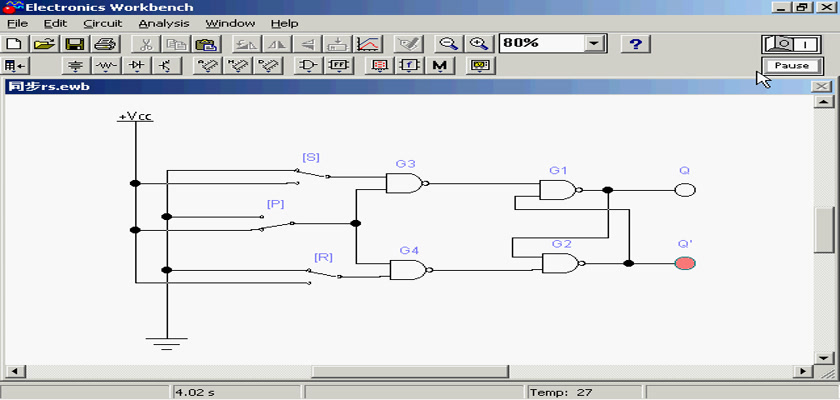840x400 pixels.
Task: Open component properties icon
Action: point(408,44)
